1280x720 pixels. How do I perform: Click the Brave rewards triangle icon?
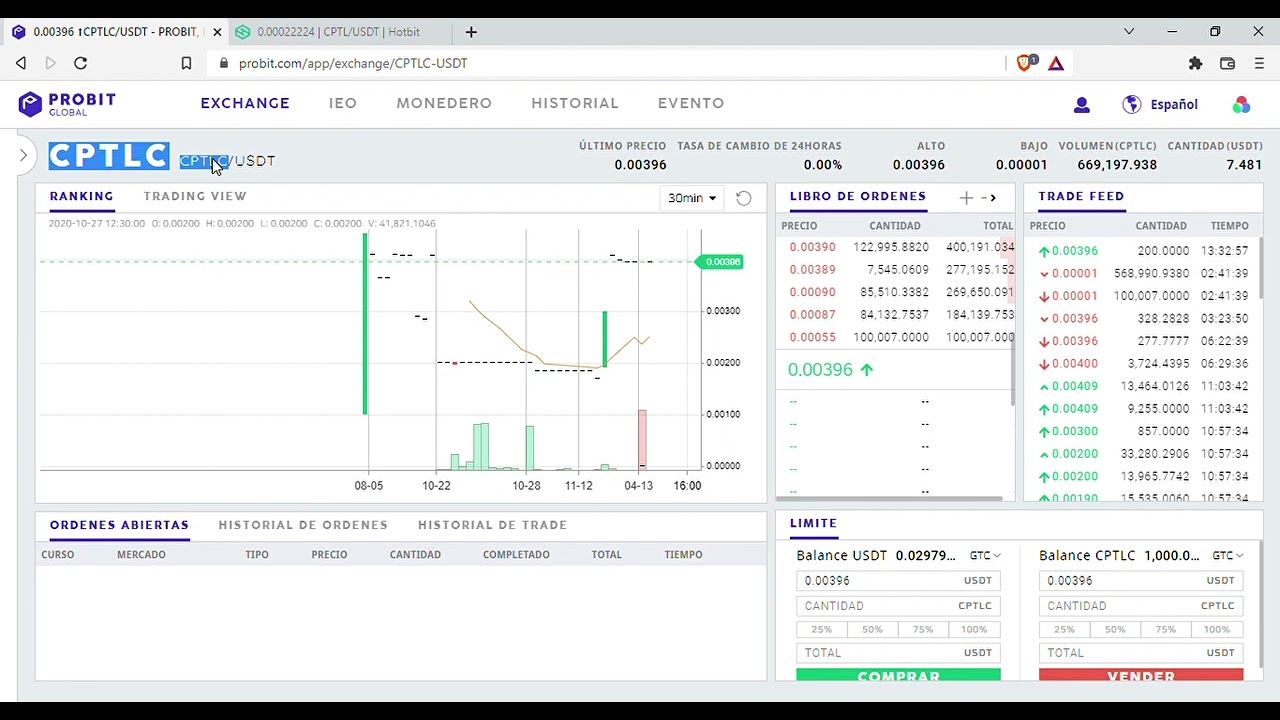tap(1056, 63)
